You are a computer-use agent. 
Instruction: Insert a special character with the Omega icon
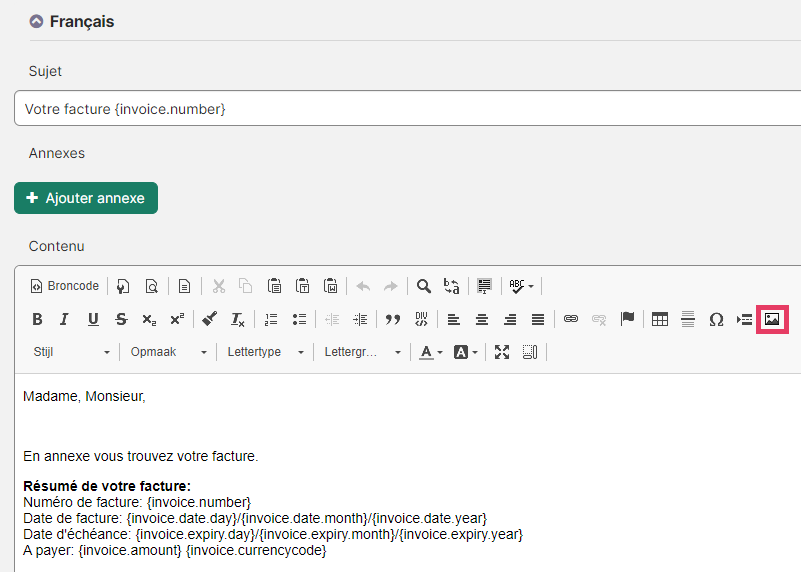coord(716,319)
